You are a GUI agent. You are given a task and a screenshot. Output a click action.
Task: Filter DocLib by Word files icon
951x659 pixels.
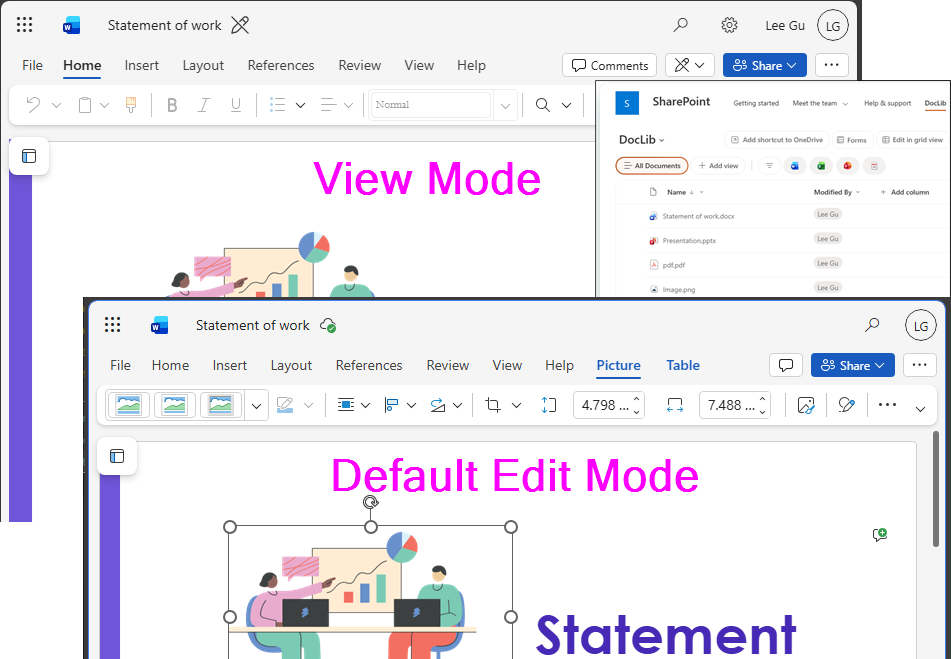coord(795,166)
